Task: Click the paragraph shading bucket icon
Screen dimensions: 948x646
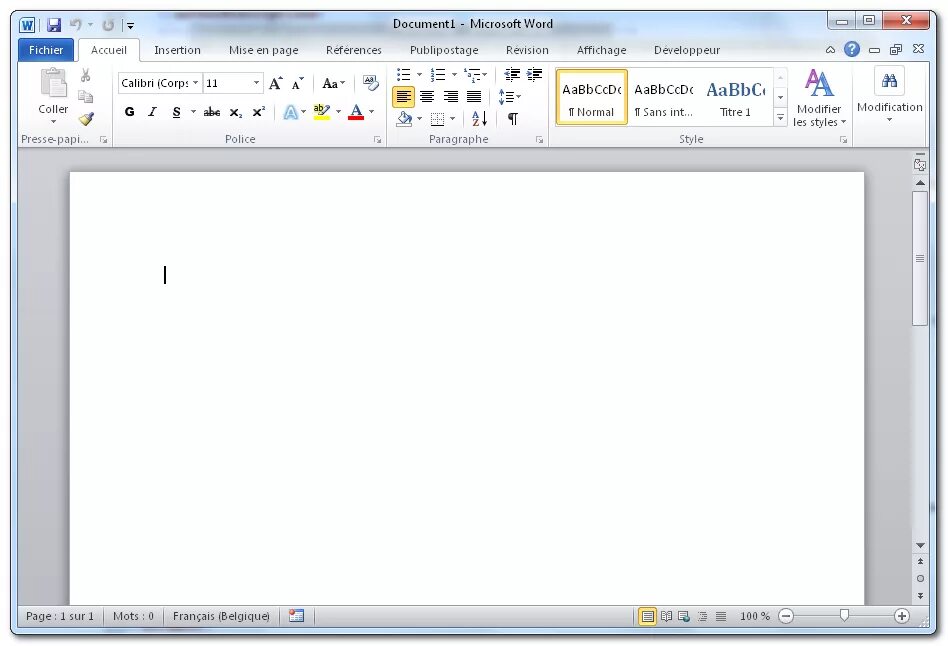Action: pos(404,119)
